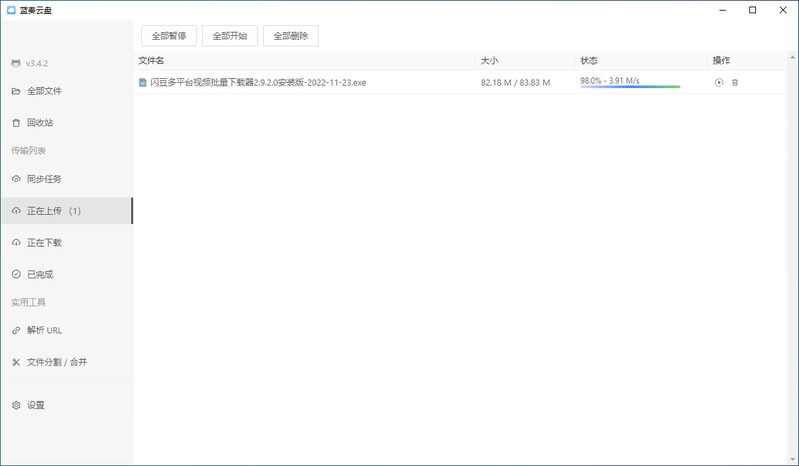Click the folder icon beside 全部文件
This screenshot has width=799, height=466.
pos(16,91)
